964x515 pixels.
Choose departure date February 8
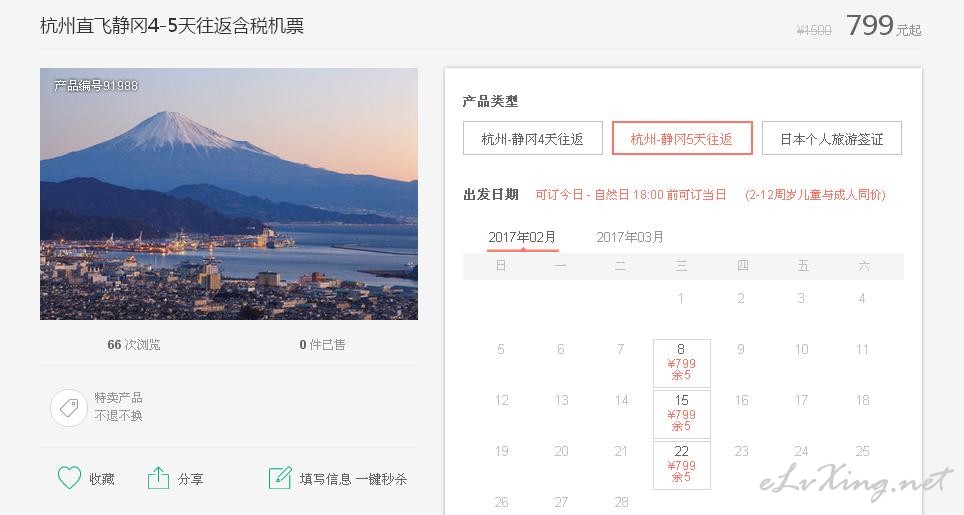682,363
